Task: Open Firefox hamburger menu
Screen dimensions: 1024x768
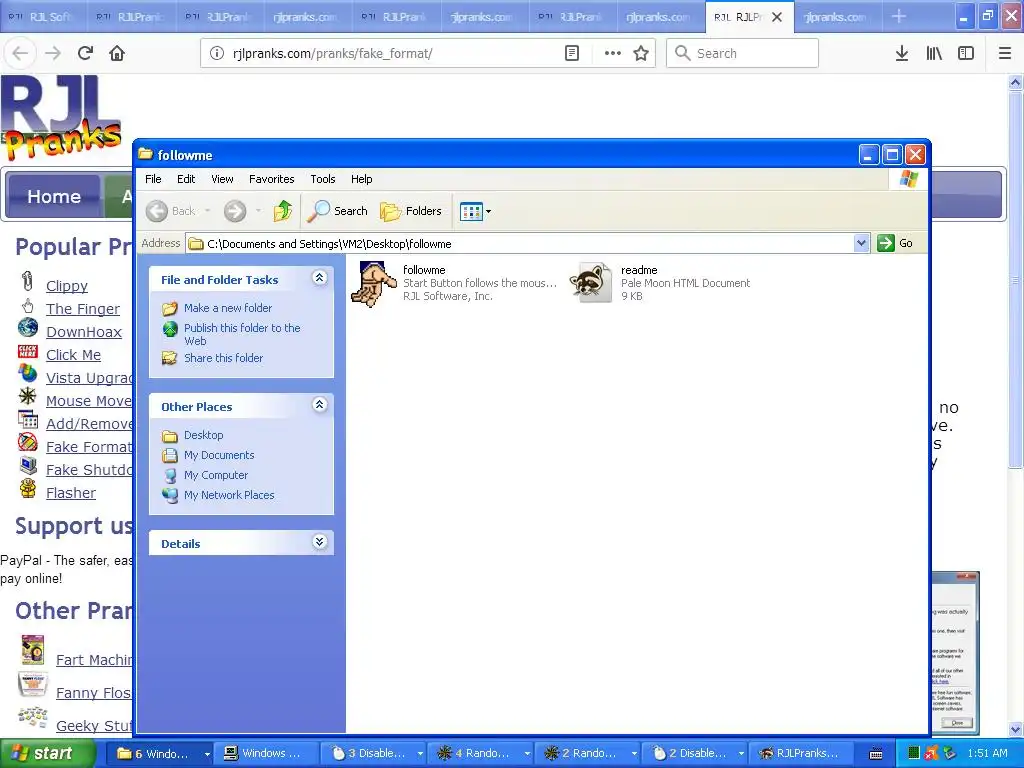Action: pyautogui.click(x=1005, y=53)
